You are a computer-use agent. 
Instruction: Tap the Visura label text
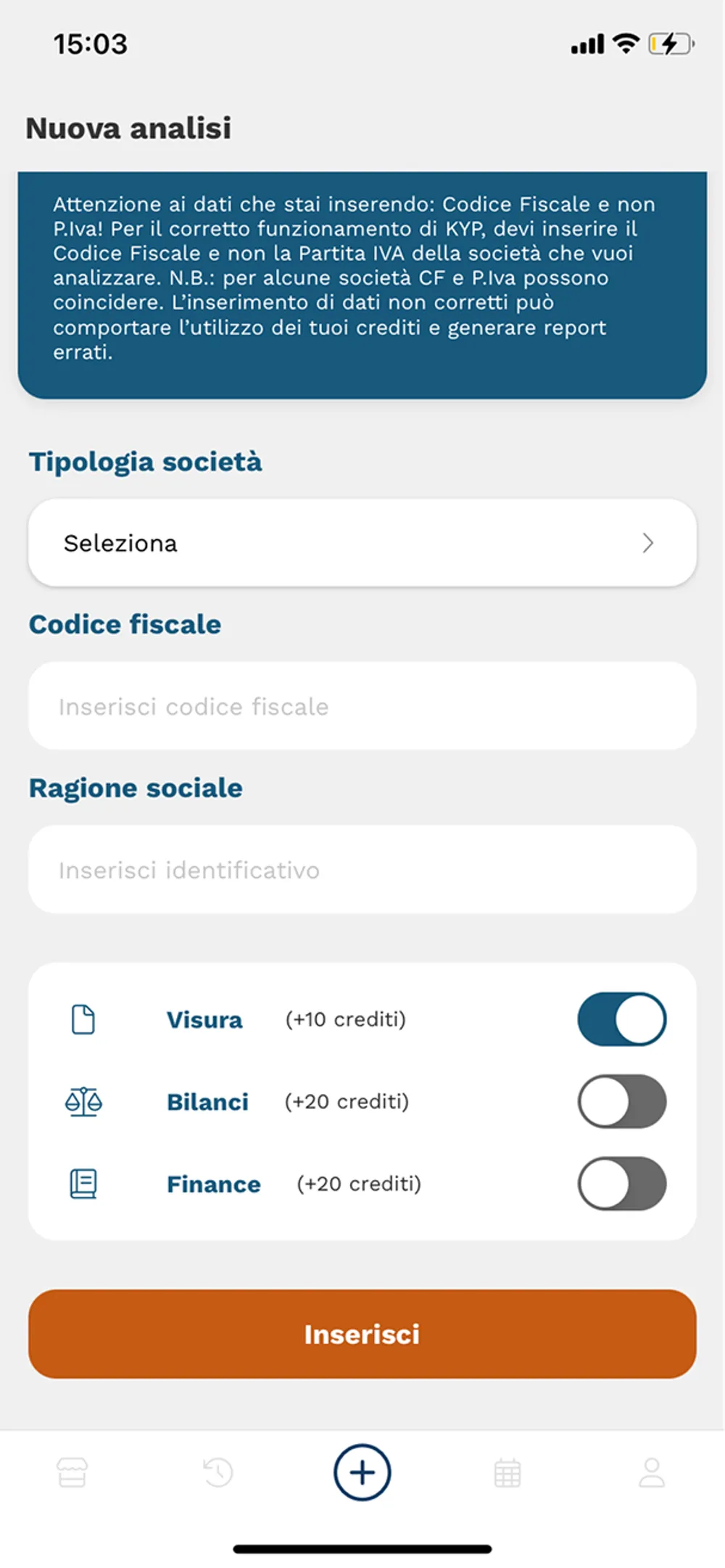click(204, 1020)
